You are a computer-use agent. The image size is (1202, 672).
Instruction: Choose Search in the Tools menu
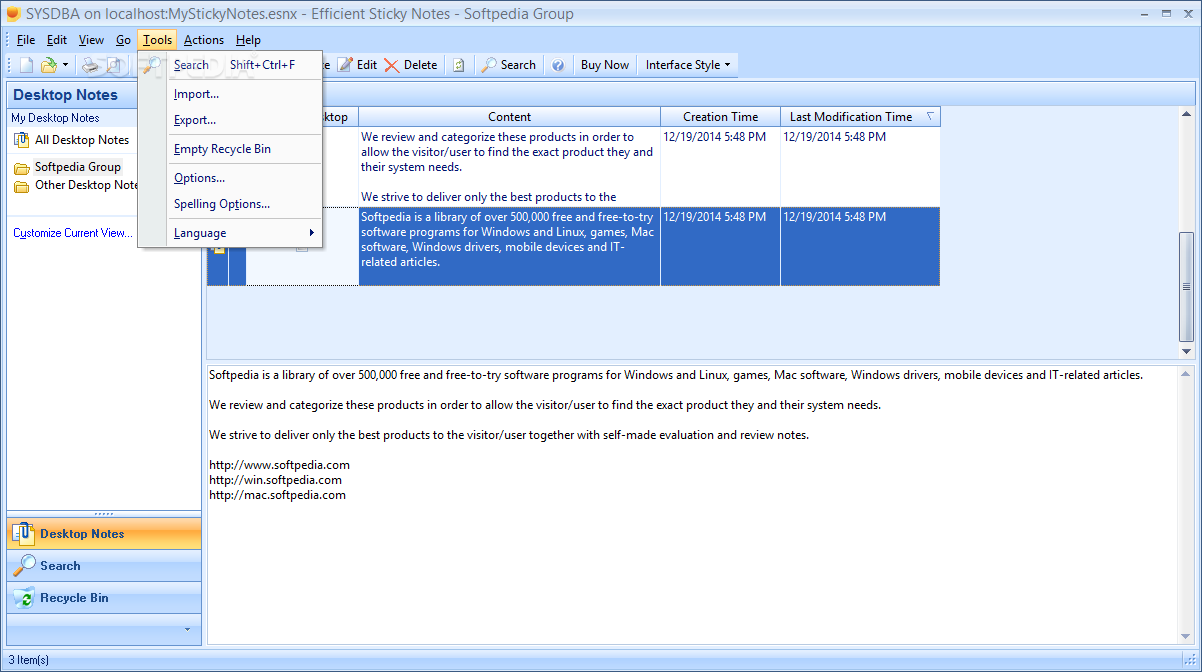(x=230, y=65)
